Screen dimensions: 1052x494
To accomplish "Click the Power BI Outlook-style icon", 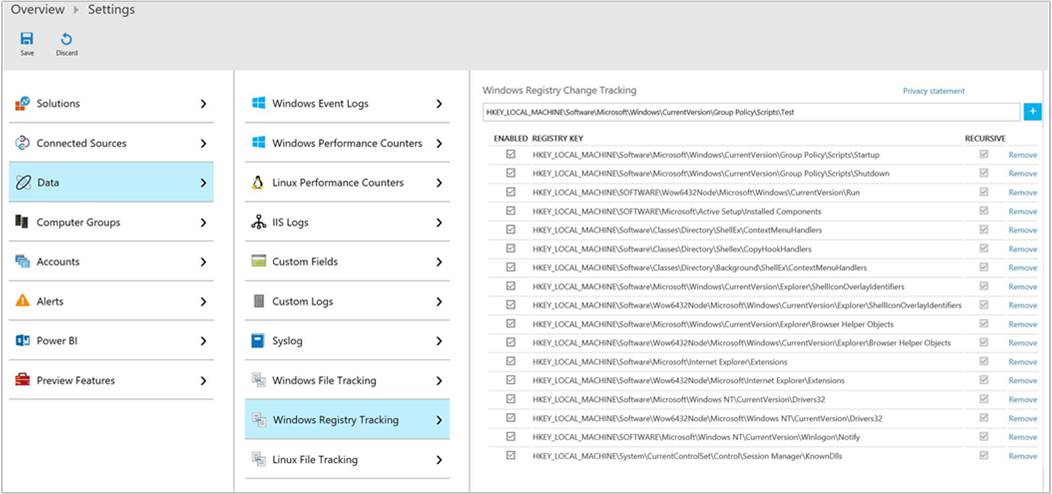I will pos(23,340).
